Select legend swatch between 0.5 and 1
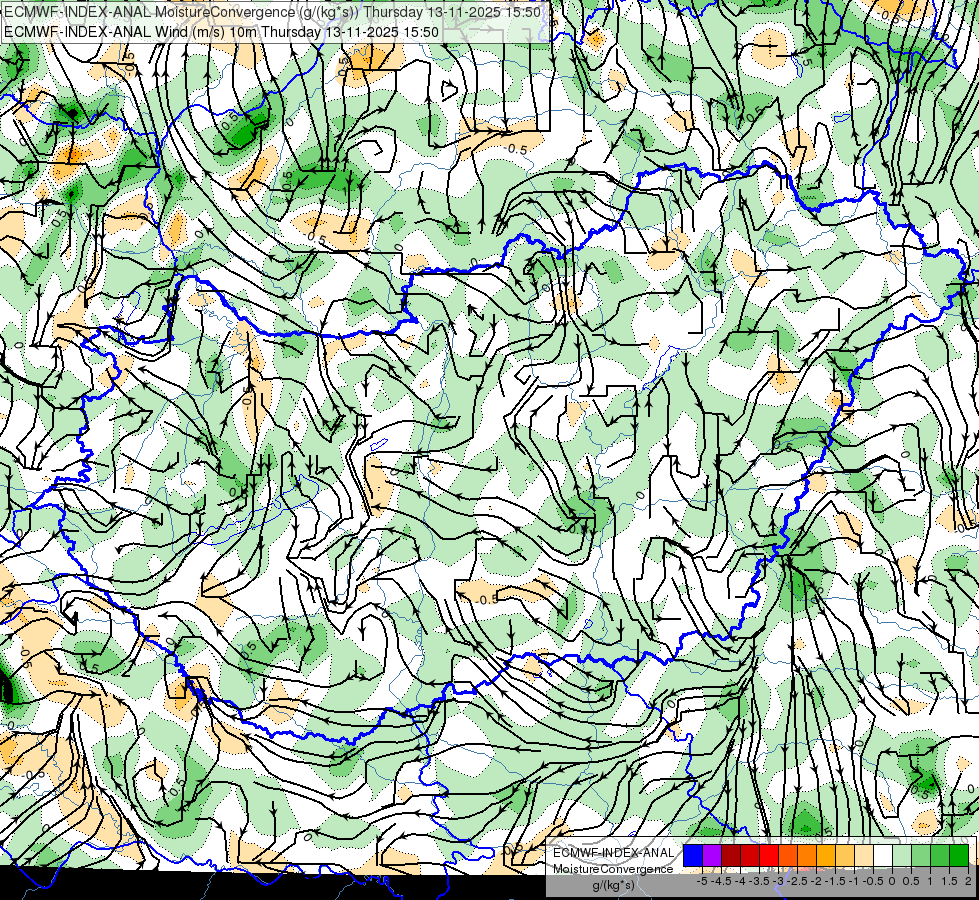Viewport: 979px width, 900px height. [921, 855]
